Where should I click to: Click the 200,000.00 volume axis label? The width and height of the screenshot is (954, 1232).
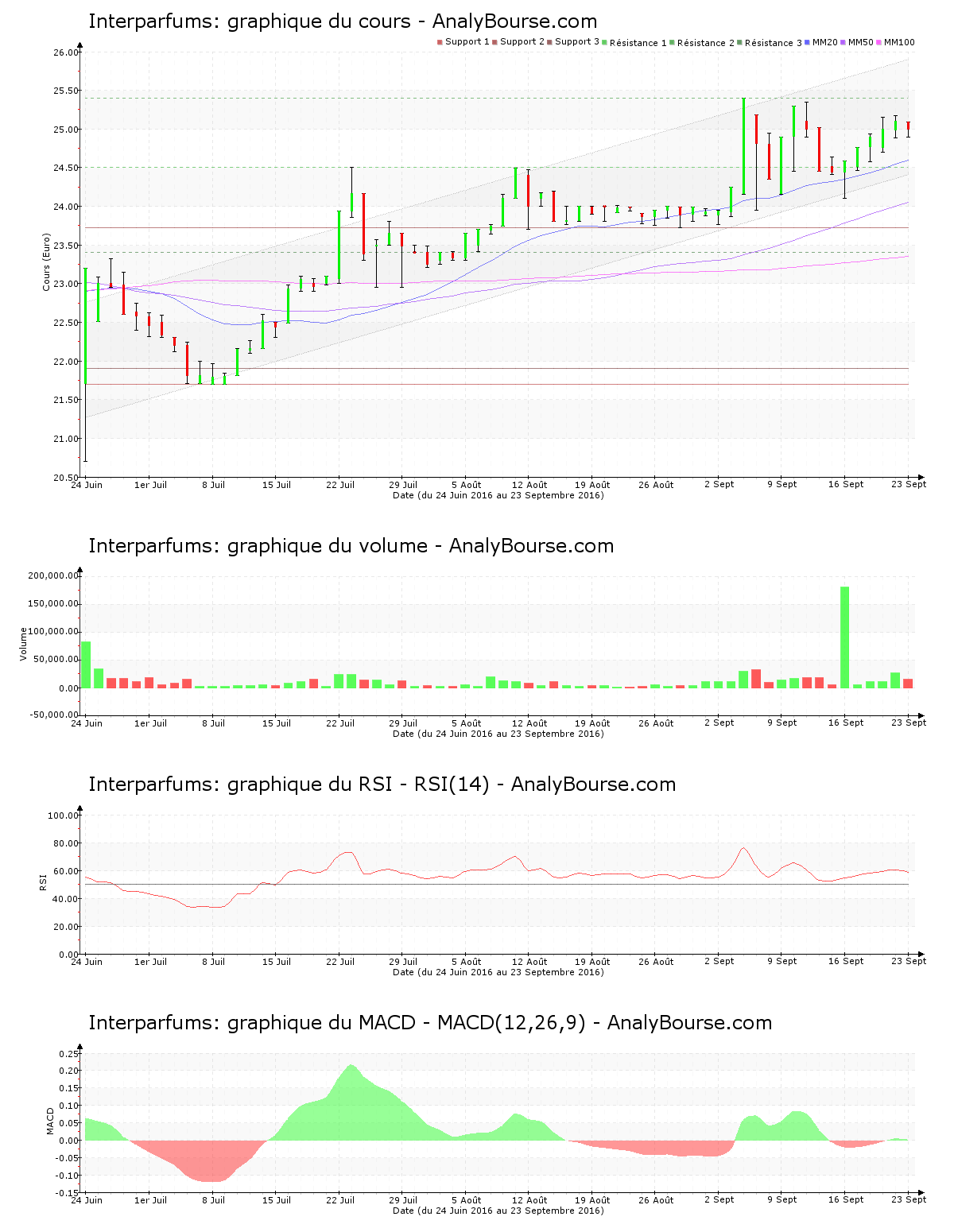[x=53, y=576]
